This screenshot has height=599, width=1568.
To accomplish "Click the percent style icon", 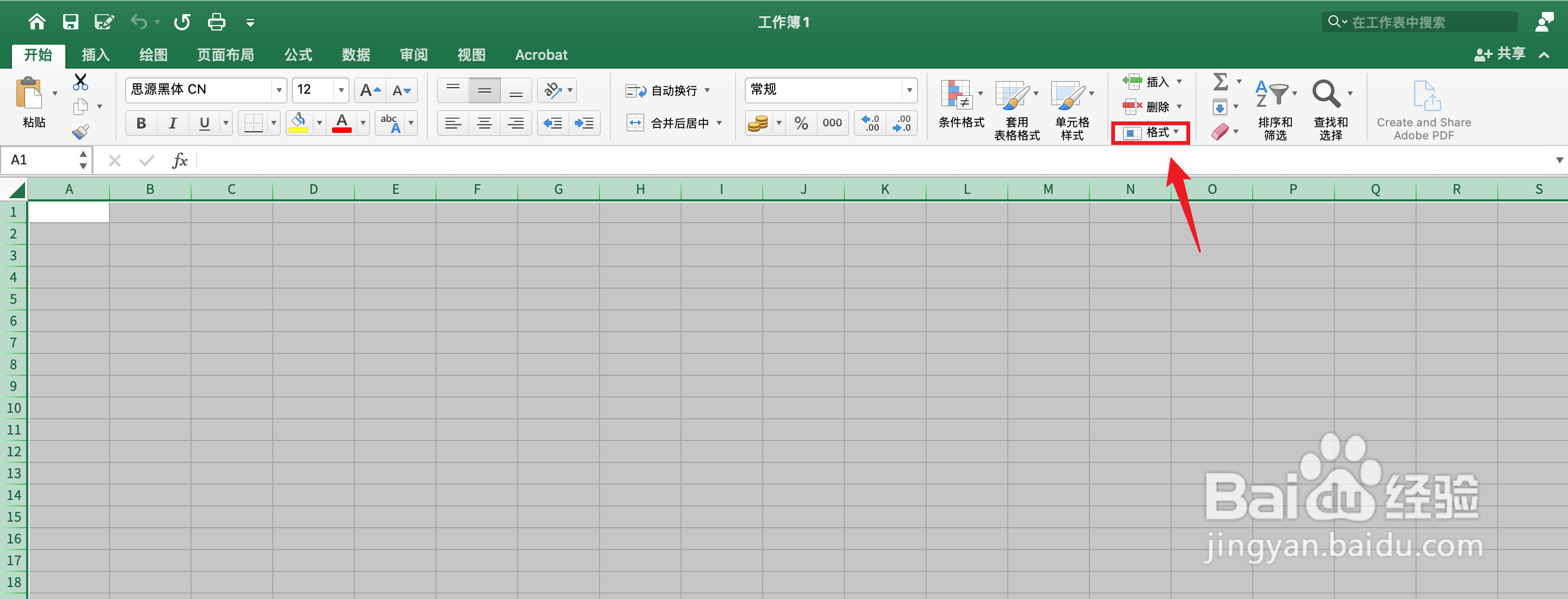I will point(801,124).
